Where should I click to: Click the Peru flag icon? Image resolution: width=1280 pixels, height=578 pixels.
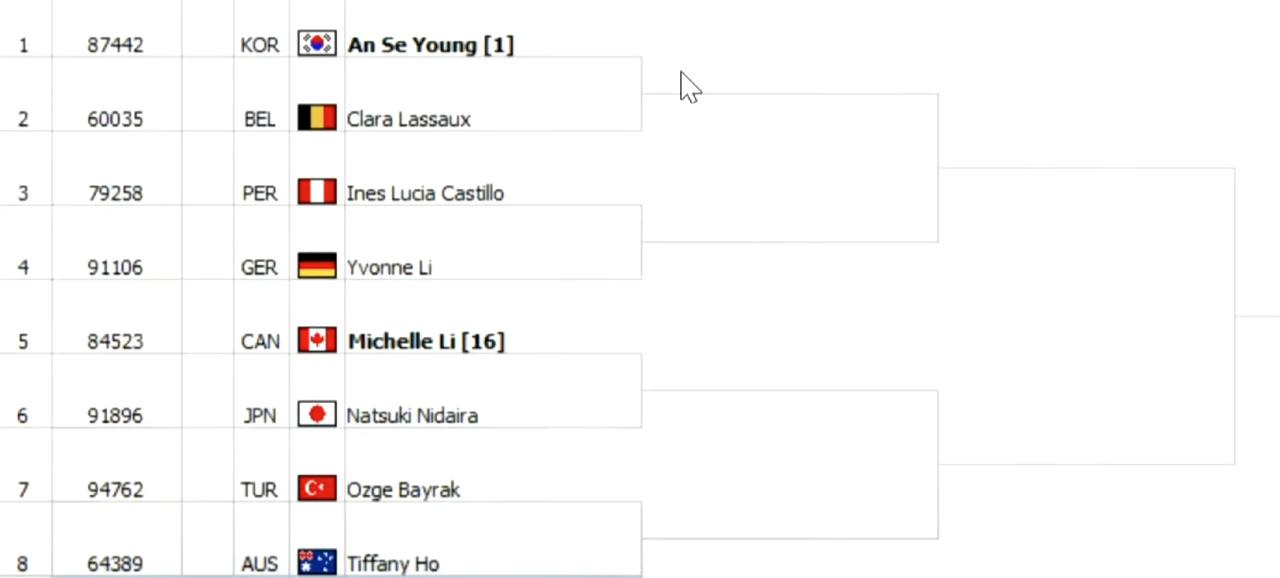point(317,192)
